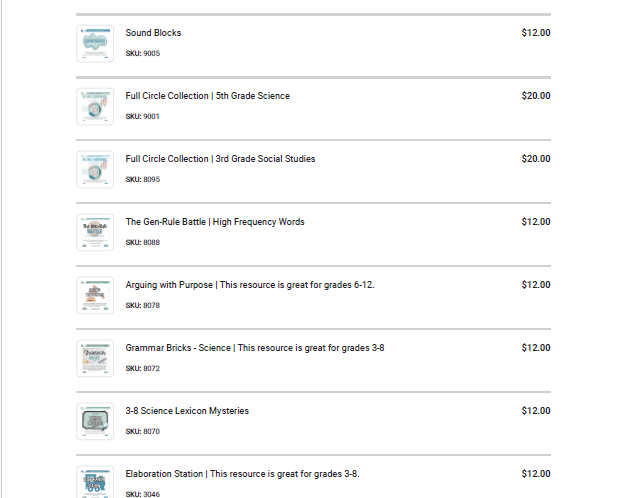Click the Grammar Bricks - Science thumbnail
This screenshot has height=498, width=623.
95,358
